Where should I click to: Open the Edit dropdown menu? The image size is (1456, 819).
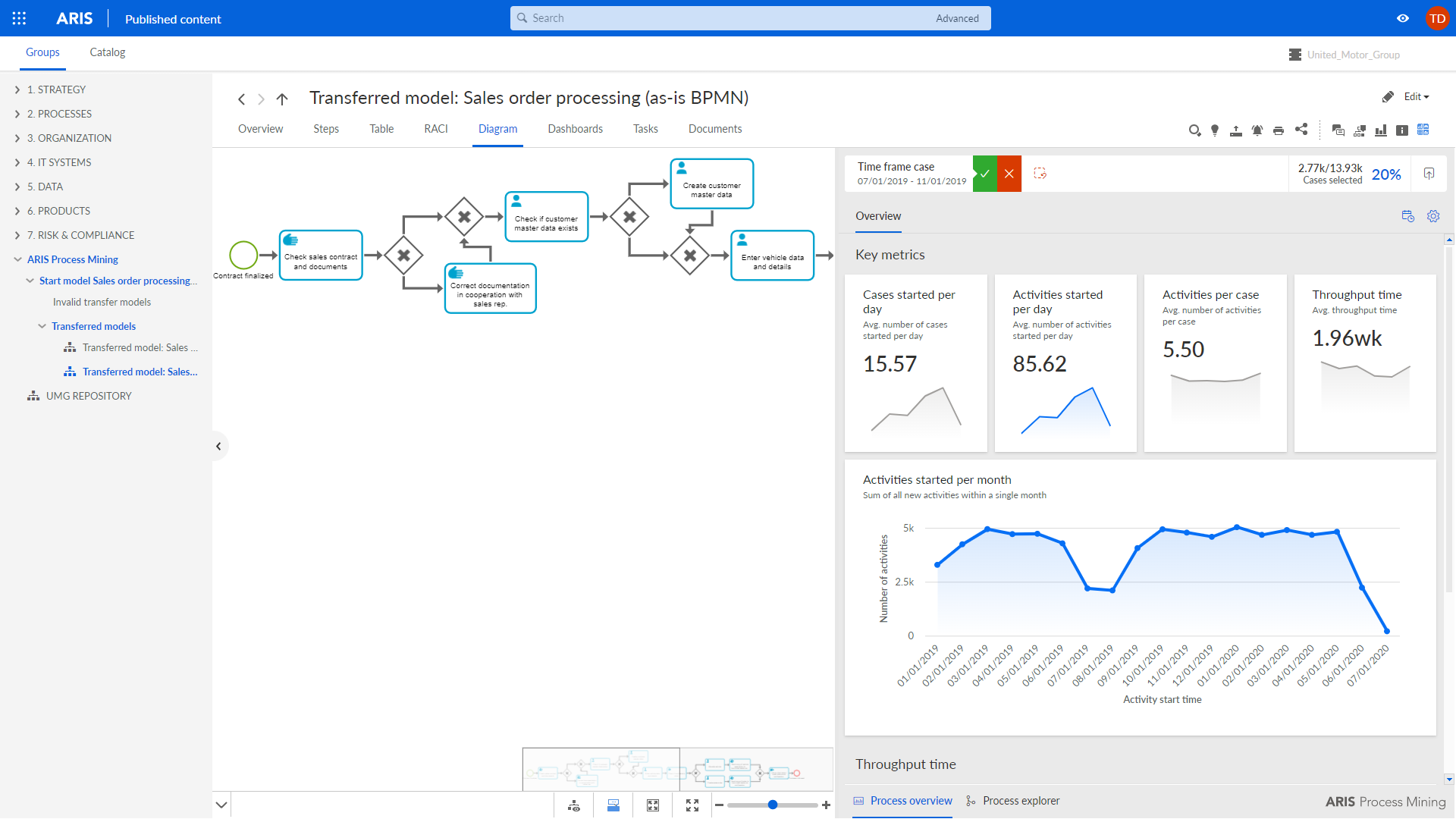coord(1416,96)
